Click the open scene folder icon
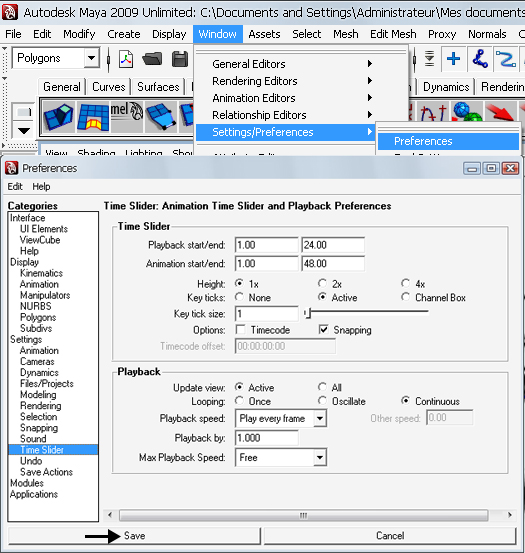Image resolution: width=525 pixels, height=553 pixels. 152,59
